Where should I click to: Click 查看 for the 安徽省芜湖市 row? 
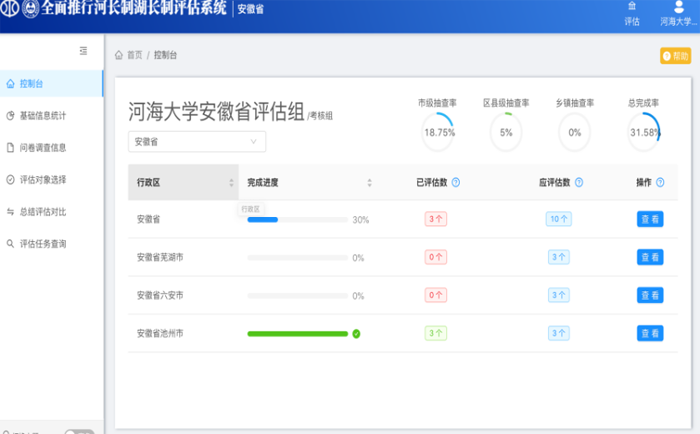[649, 257]
